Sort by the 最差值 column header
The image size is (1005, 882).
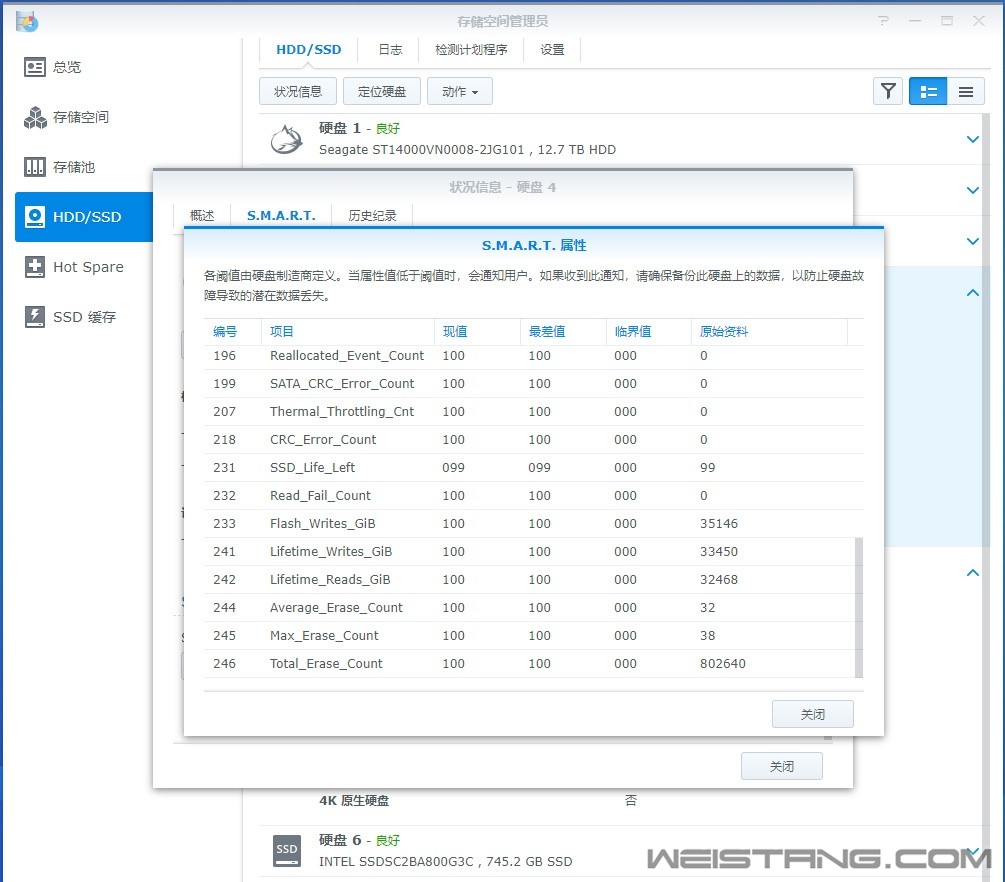coord(563,331)
